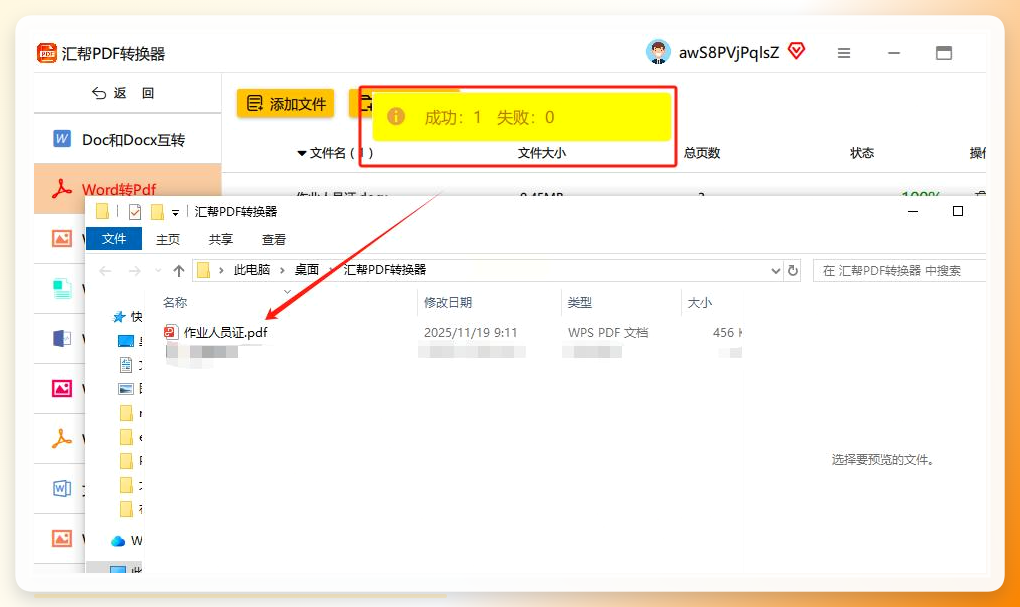Click the dark blue book icon in converter sidebar

click(x=62, y=338)
